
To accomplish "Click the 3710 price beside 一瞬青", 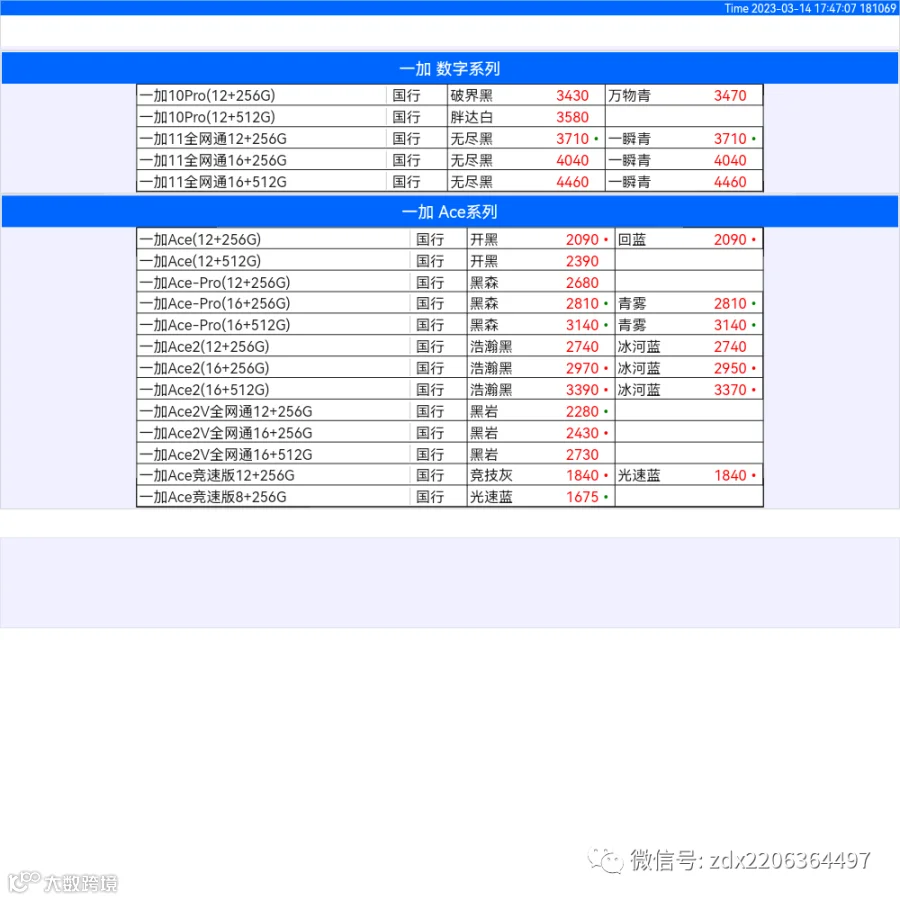I will click(x=730, y=139).
